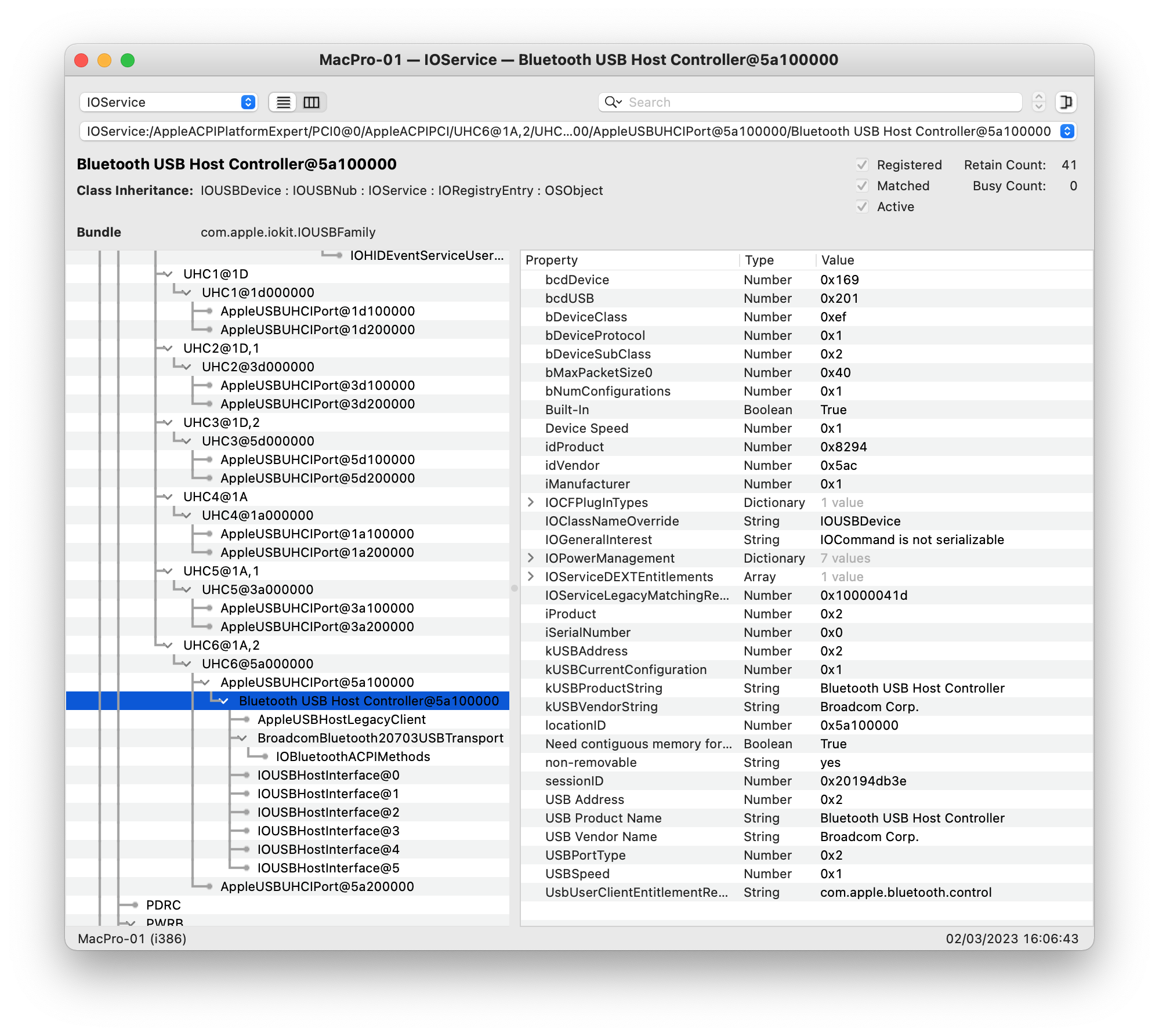Image resolution: width=1159 pixels, height=1036 pixels.
Task: Expand the IOPowerManagement dictionary row
Action: (531, 558)
